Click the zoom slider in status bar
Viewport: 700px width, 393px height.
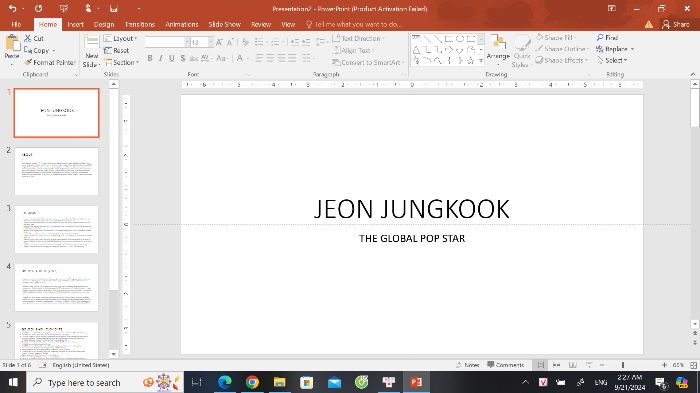pyautogui.click(x=623, y=365)
